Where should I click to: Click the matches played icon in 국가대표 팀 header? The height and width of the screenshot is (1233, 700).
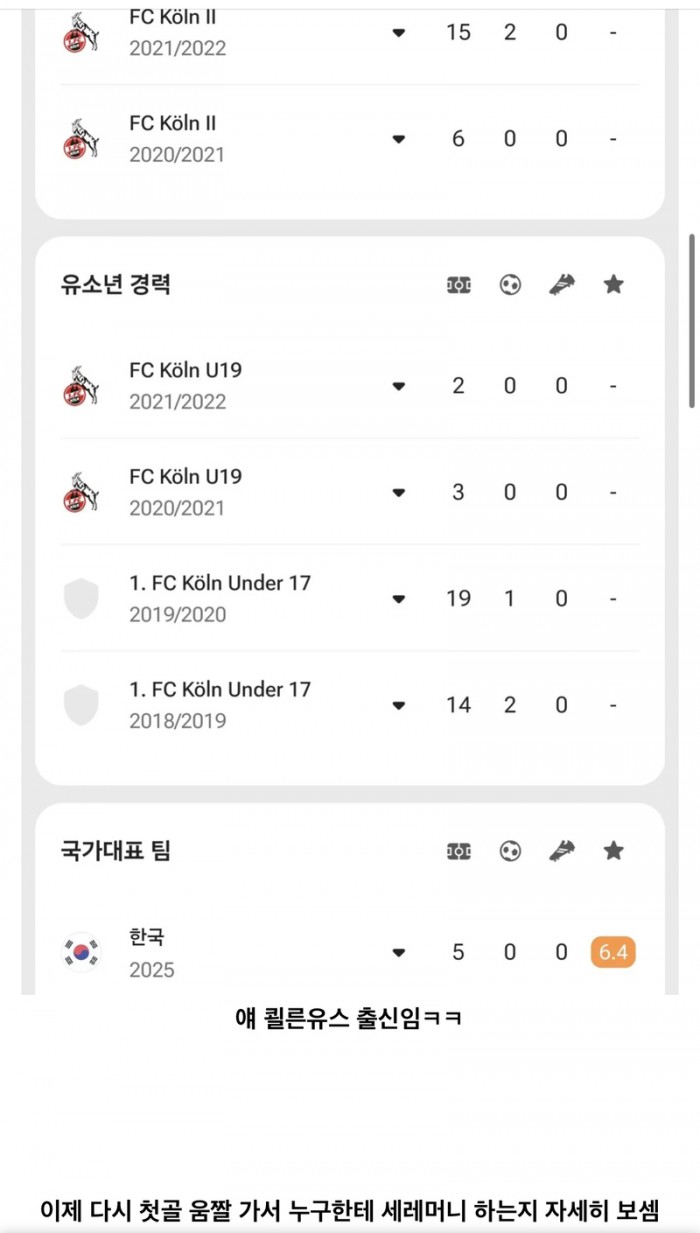[x=458, y=851]
